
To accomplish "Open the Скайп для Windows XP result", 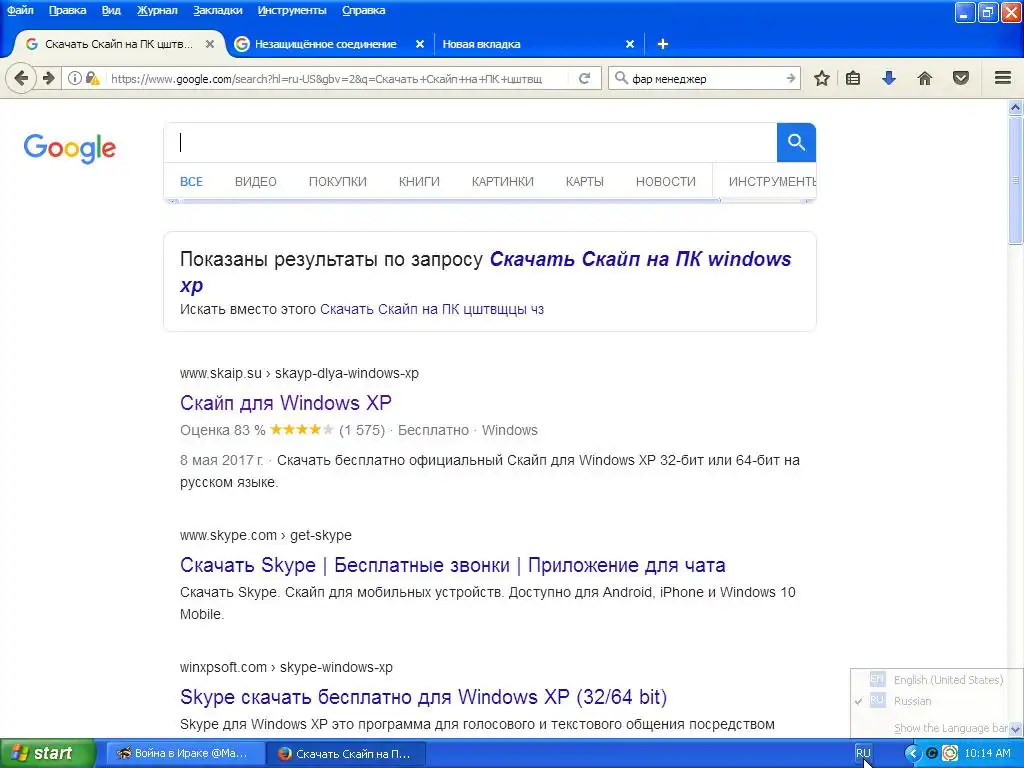I will click(285, 403).
